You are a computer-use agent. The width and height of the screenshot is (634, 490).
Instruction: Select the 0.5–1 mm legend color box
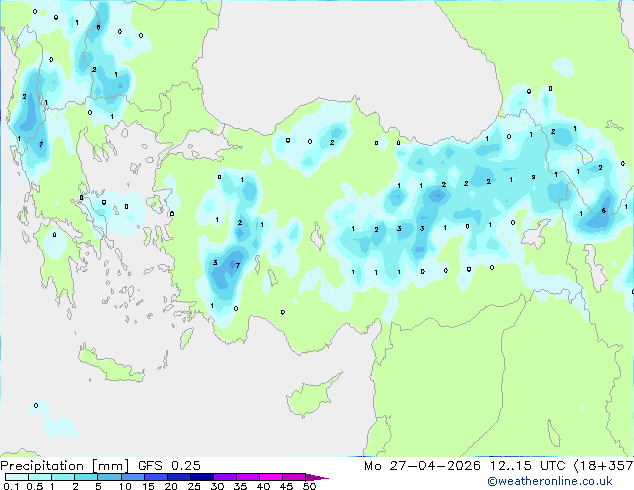coord(40,477)
